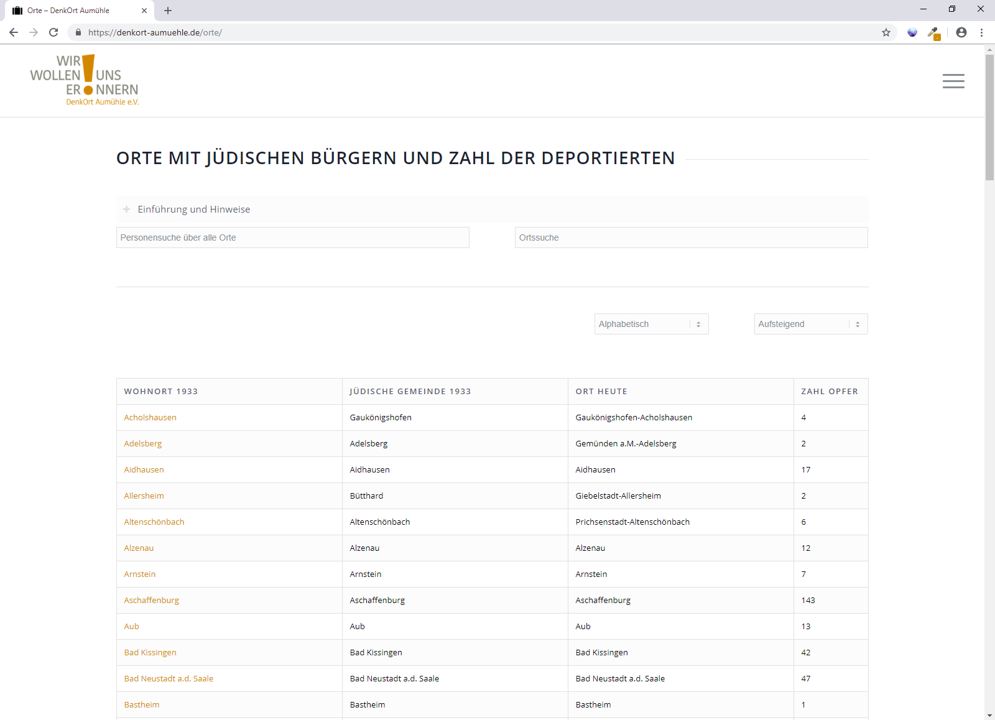Expand Einführung und Hinweise section

coord(193,209)
